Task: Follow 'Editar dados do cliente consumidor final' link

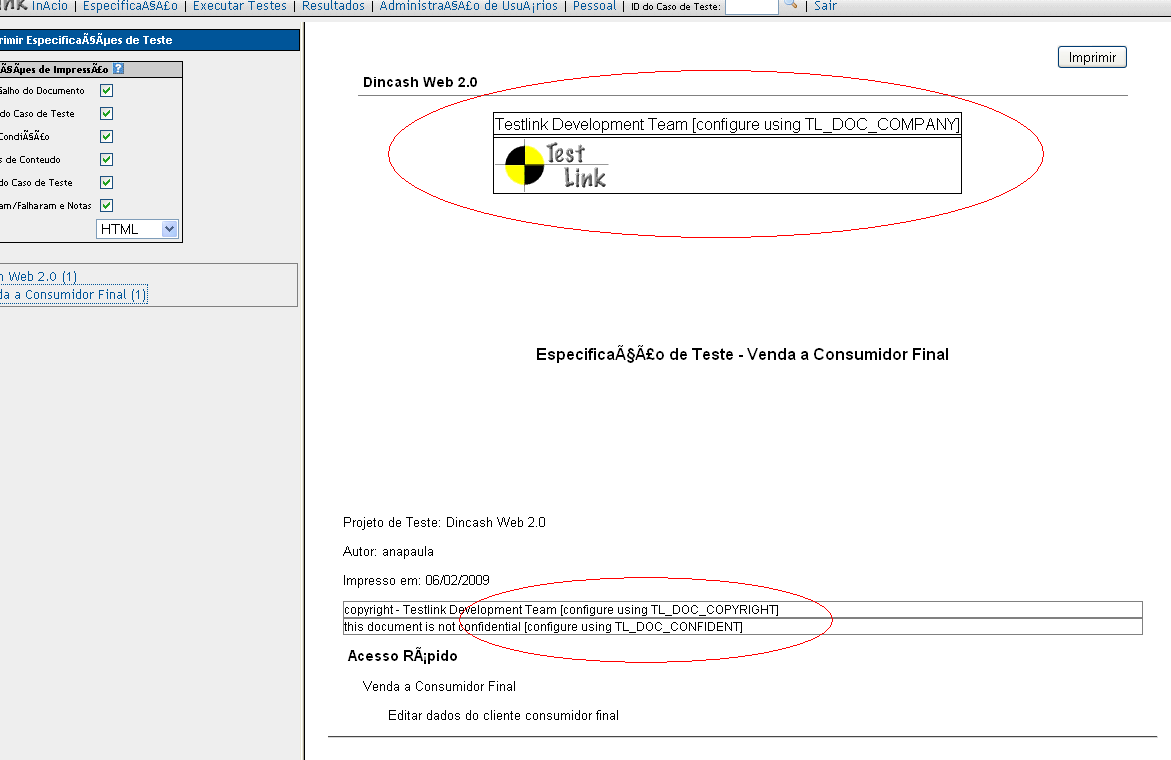Action: (503, 715)
